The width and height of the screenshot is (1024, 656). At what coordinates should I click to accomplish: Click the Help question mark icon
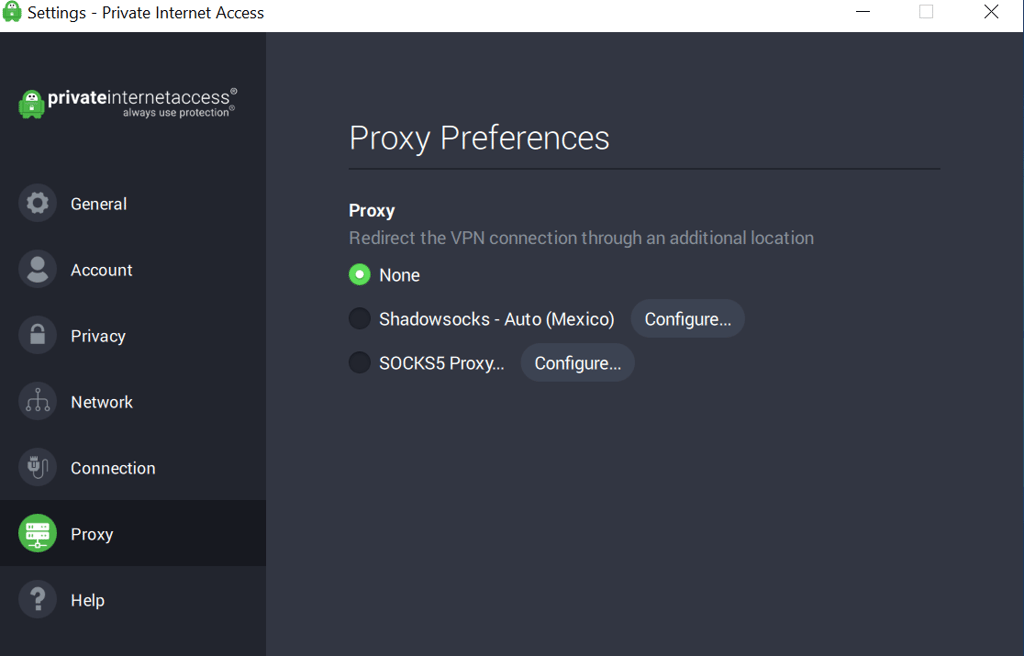tap(37, 599)
